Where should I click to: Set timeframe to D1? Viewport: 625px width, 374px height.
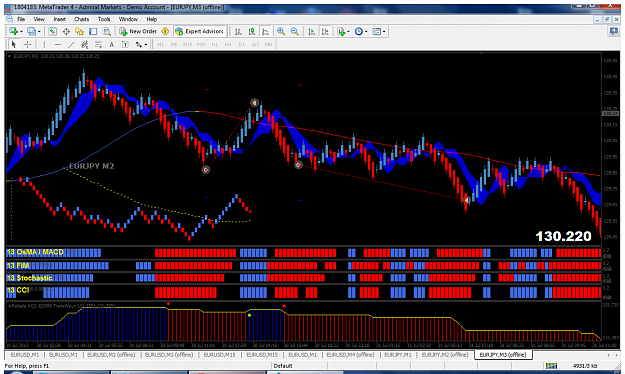click(242, 44)
